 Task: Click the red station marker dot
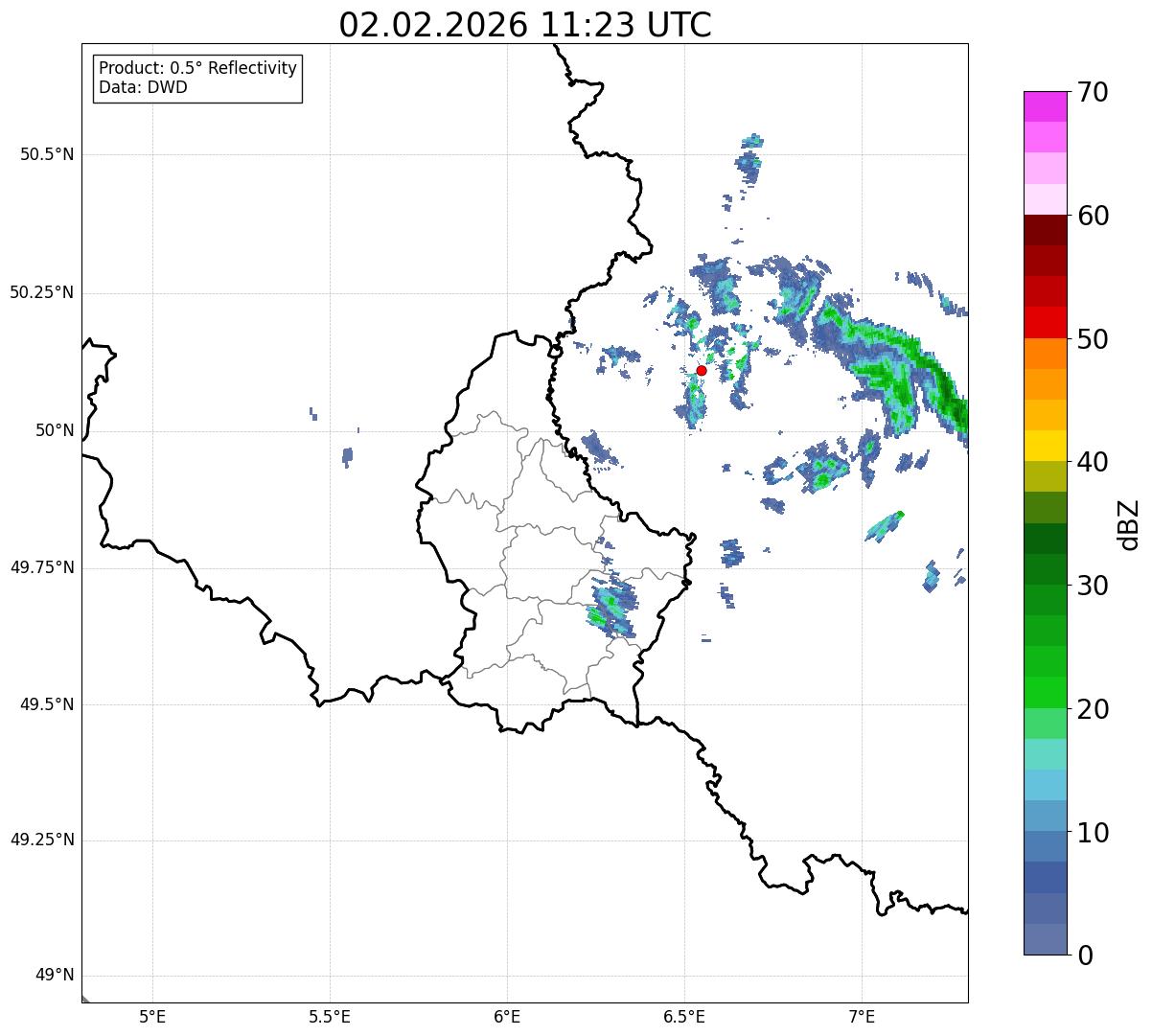702,370
